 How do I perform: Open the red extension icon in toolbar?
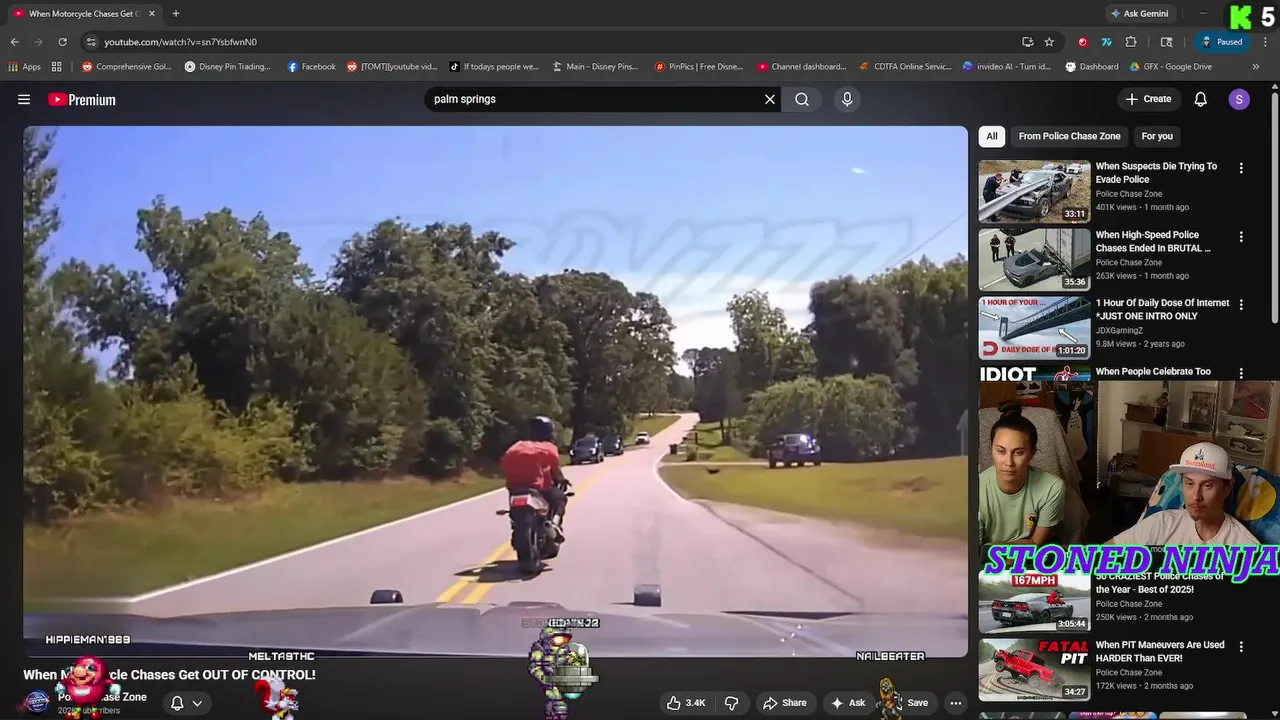[1082, 42]
